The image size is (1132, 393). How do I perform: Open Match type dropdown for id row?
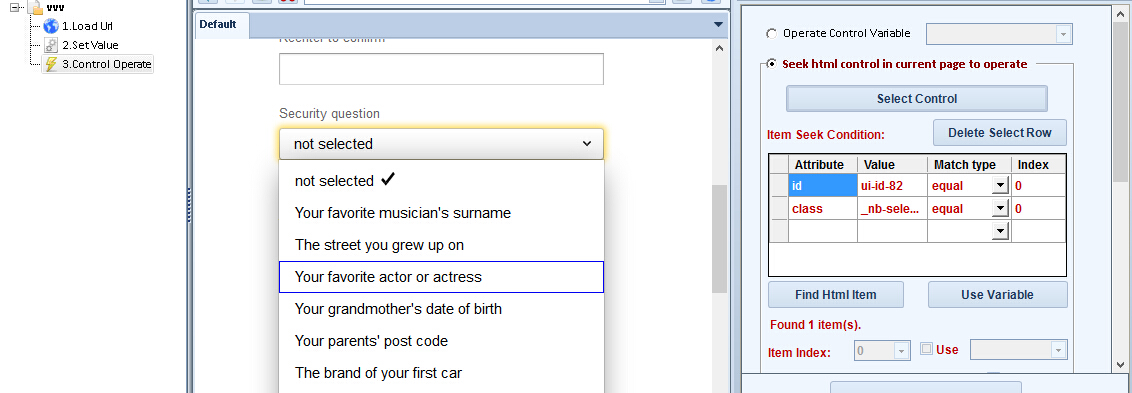pos(999,186)
